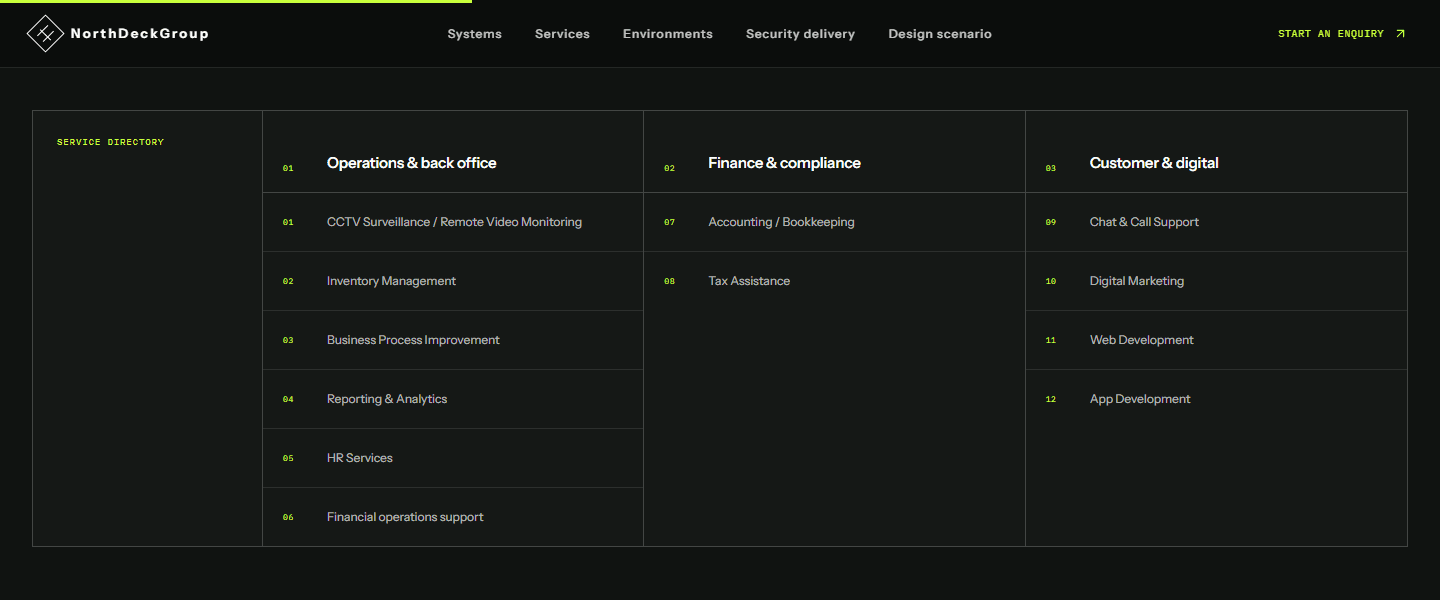
Task: Click the Start an Enquiry link
Action: (1342, 34)
